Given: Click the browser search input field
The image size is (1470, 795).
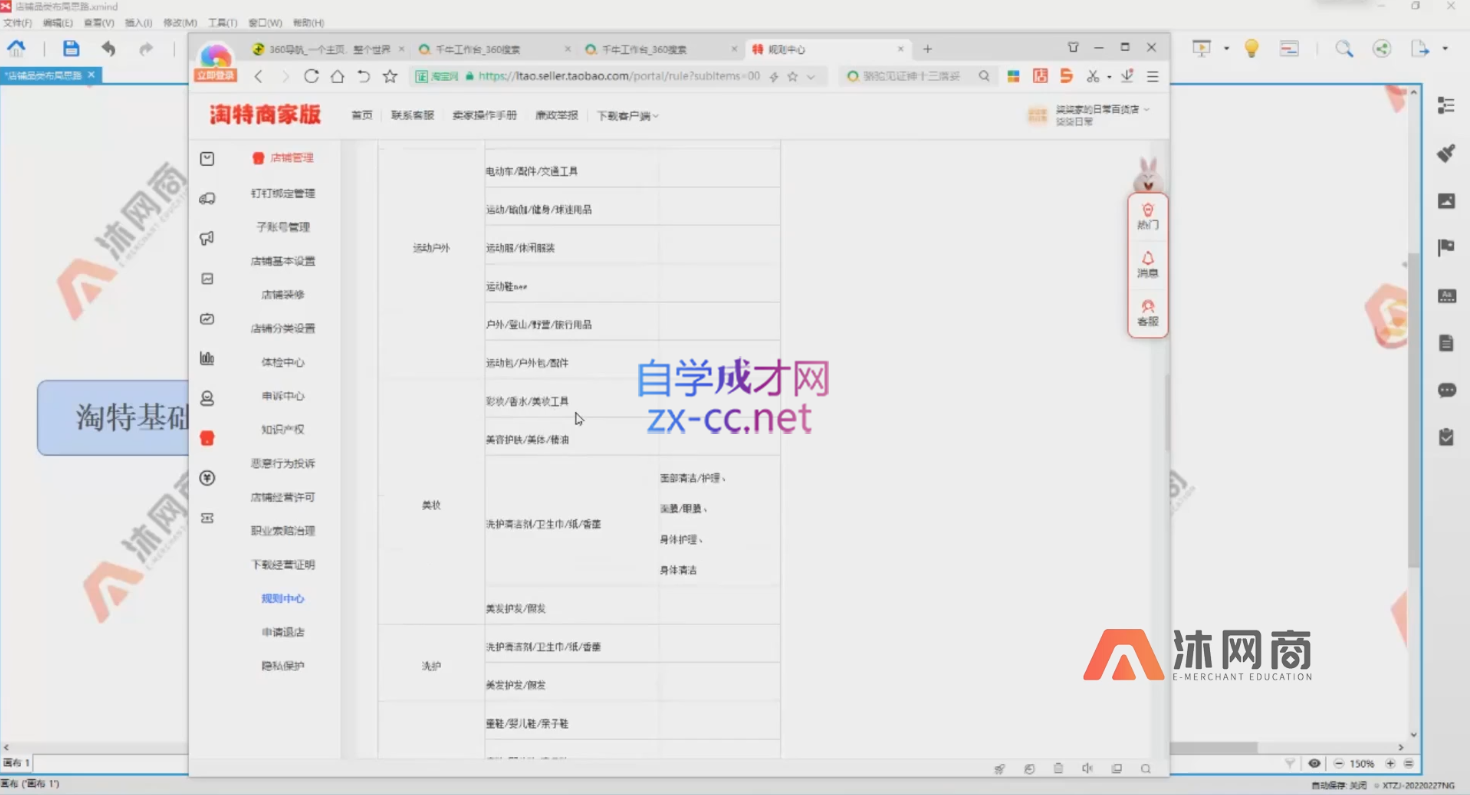Looking at the screenshot, I should [x=918, y=76].
